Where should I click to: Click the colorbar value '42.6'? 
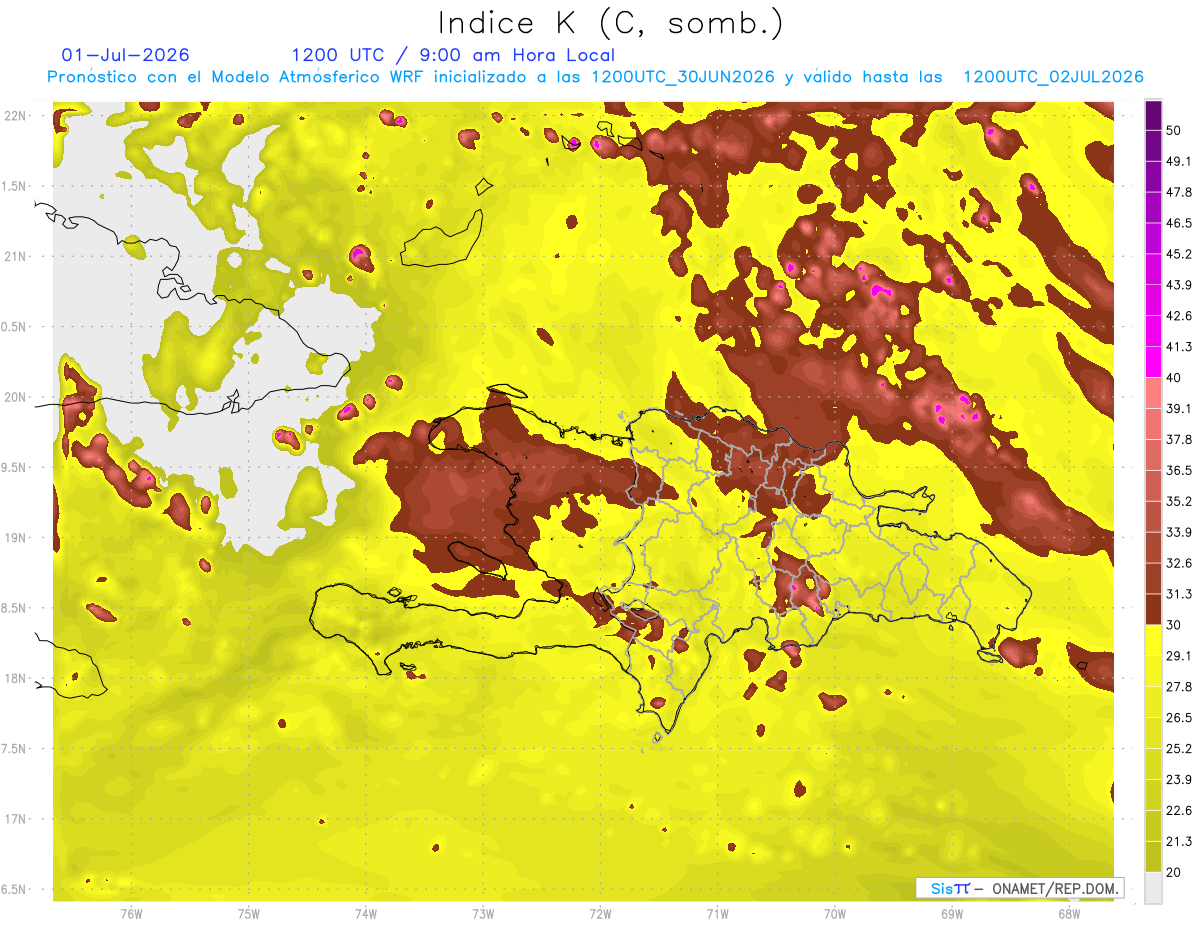coord(1179,316)
